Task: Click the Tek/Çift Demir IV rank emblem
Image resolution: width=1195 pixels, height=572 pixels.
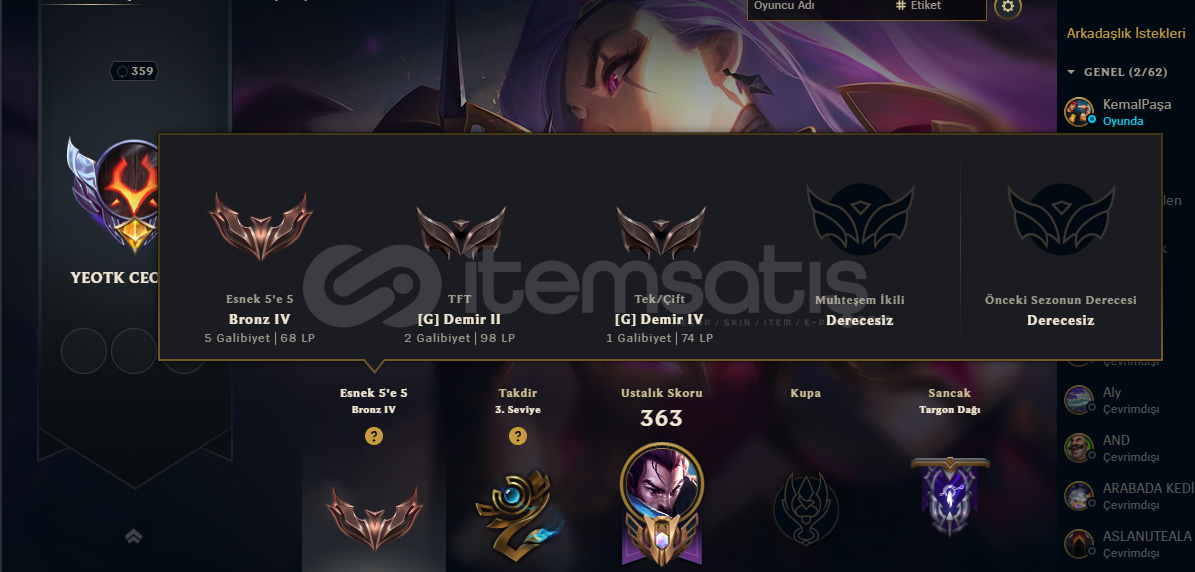Action: (x=661, y=232)
